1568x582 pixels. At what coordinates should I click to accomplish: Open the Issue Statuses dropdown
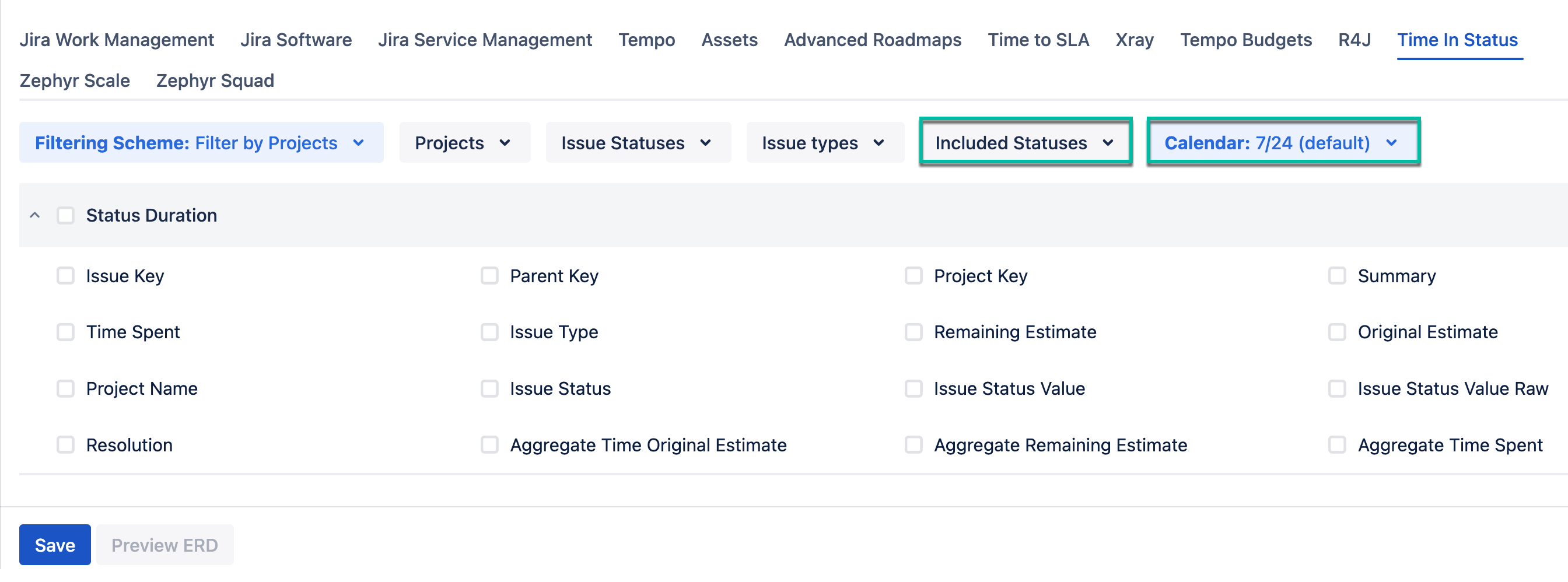click(638, 142)
